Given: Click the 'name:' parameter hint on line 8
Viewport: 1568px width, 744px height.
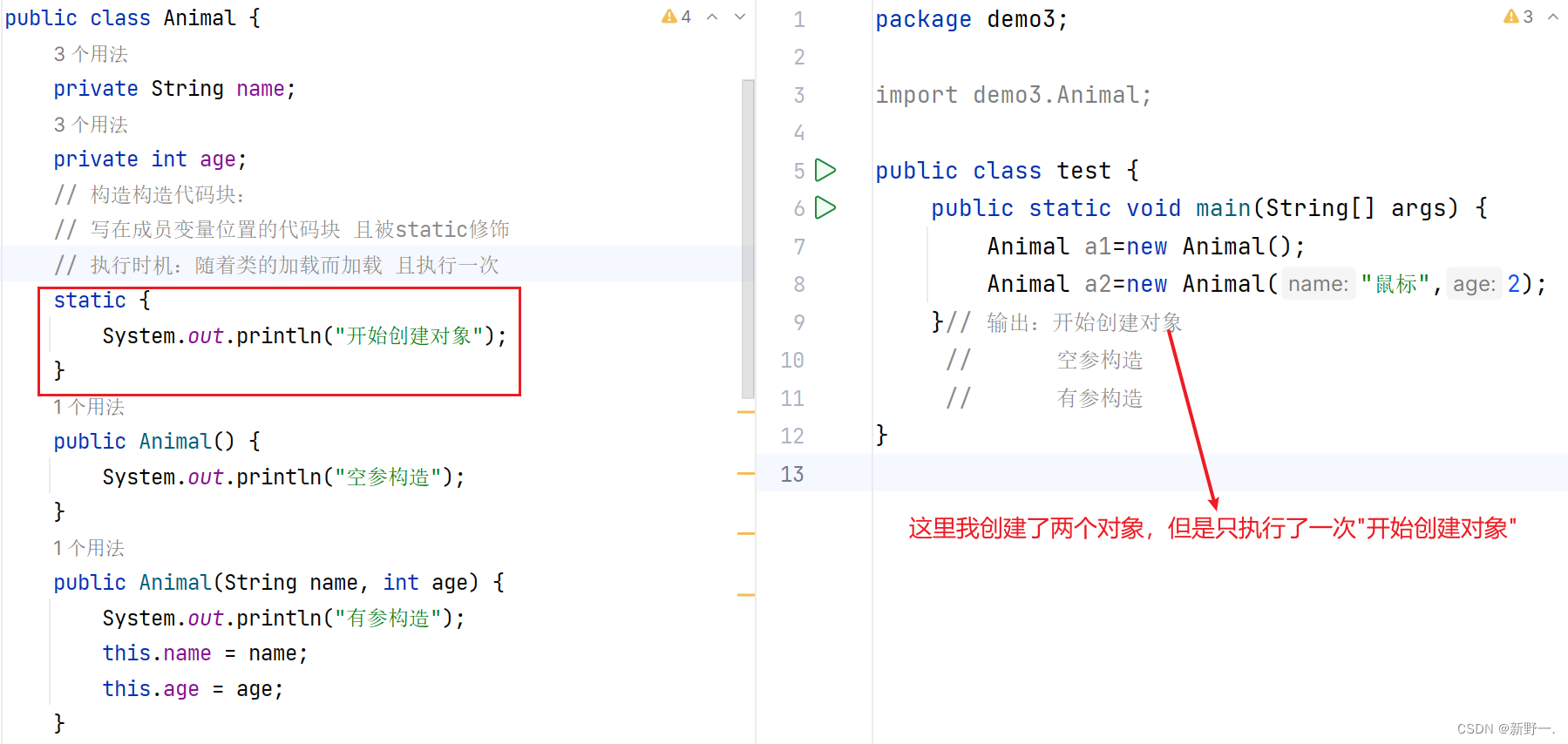Looking at the screenshot, I should 1318,284.
